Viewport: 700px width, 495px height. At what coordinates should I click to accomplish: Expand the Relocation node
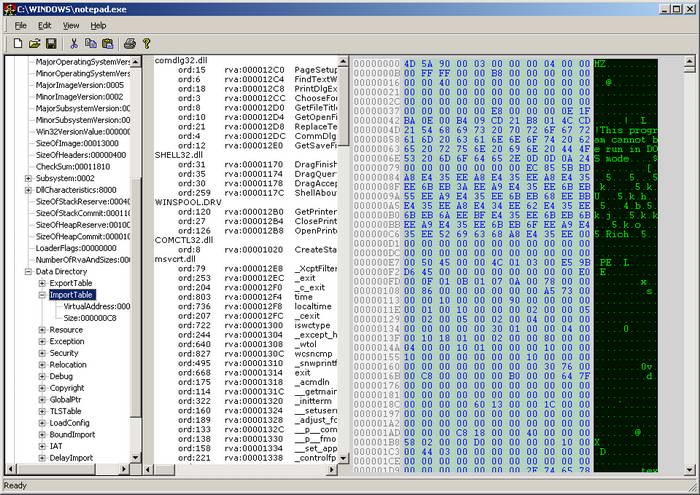42,365
